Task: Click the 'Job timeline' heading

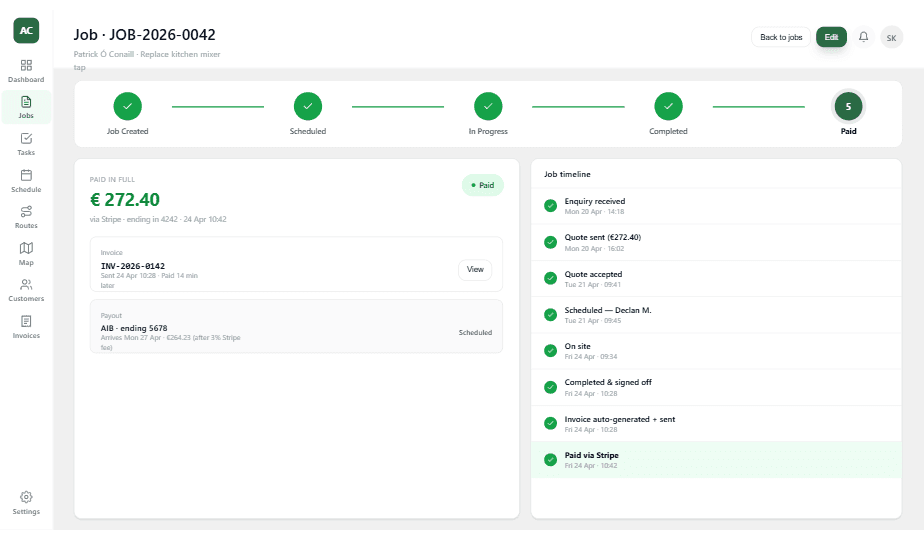Action: coord(567,174)
